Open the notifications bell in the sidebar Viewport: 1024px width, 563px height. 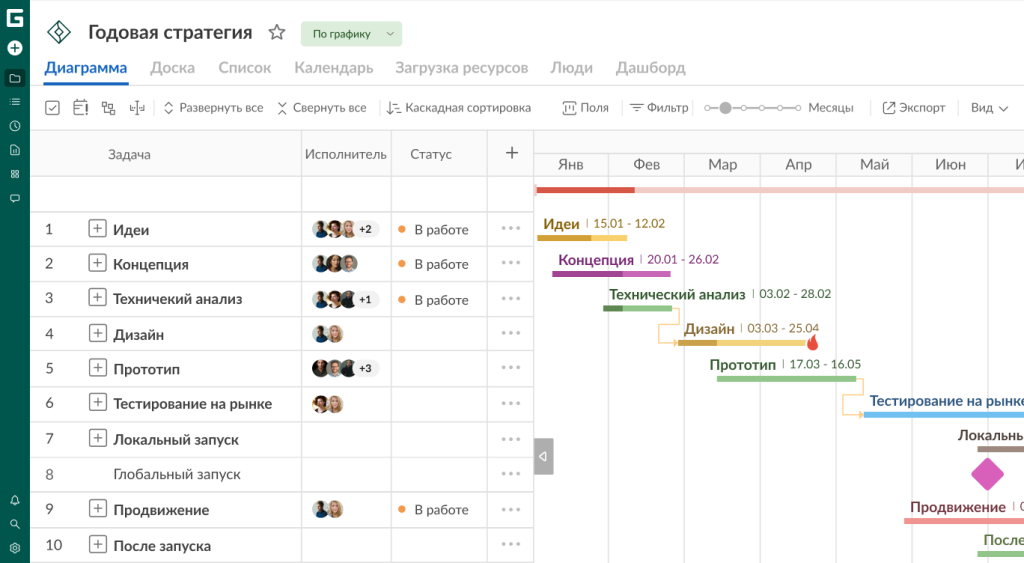click(15, 500)
